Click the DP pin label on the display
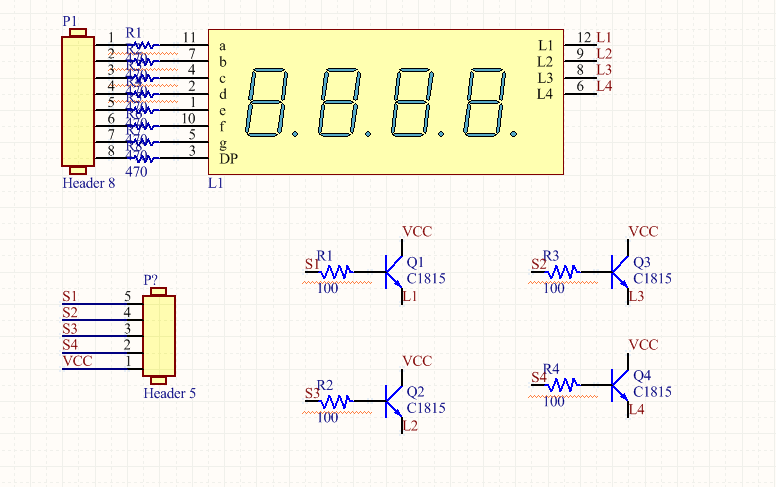 [x=229, y=159]
